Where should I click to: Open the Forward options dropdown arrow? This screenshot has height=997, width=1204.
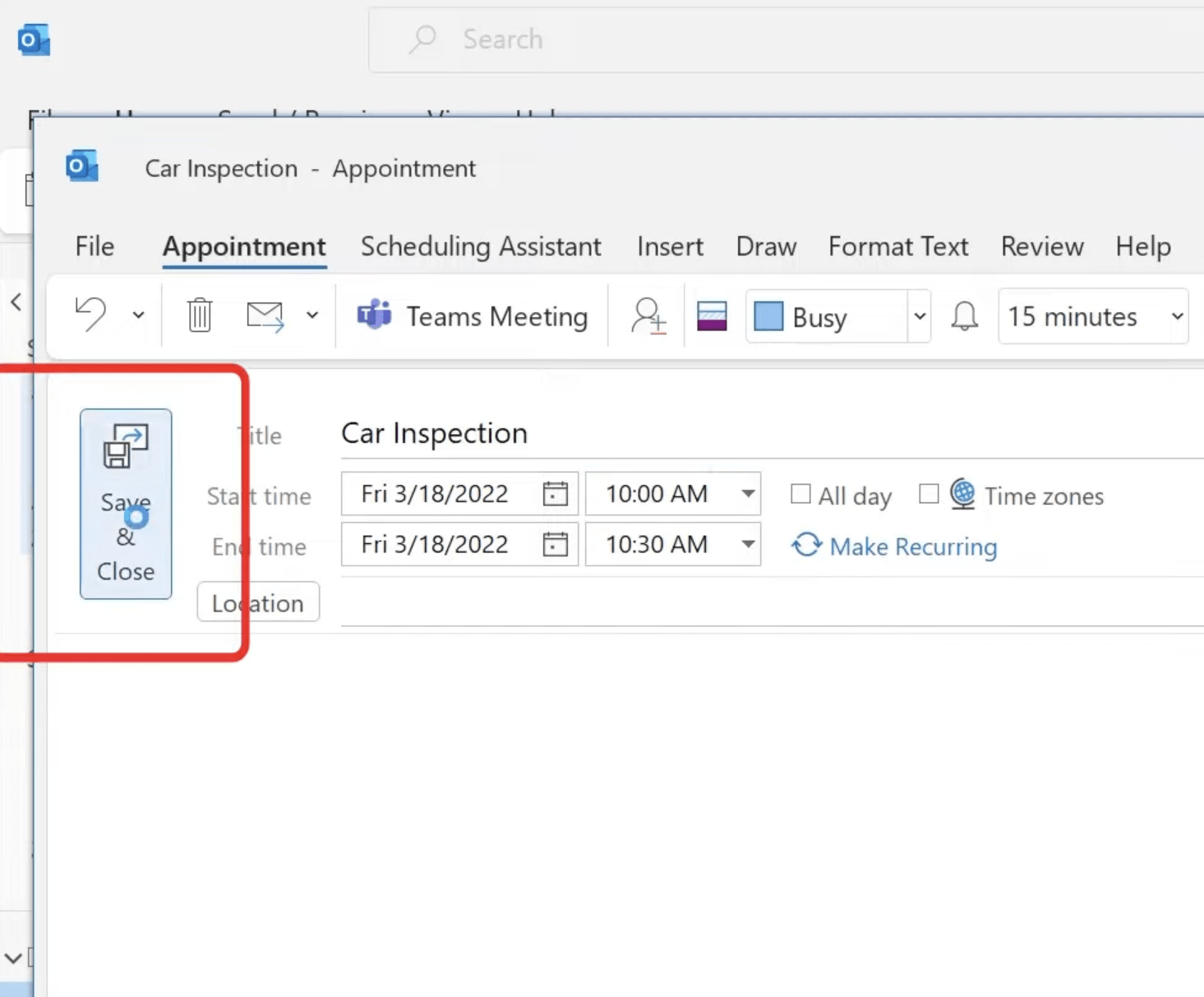(x=312, y=316)
